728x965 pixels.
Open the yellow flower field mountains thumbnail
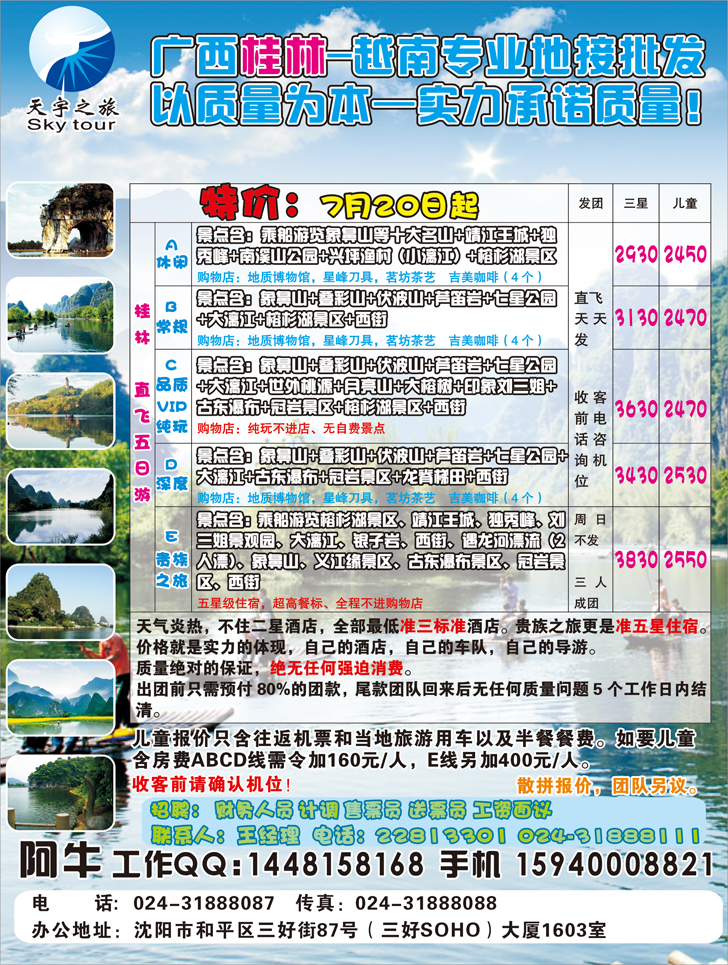point(60,697)
